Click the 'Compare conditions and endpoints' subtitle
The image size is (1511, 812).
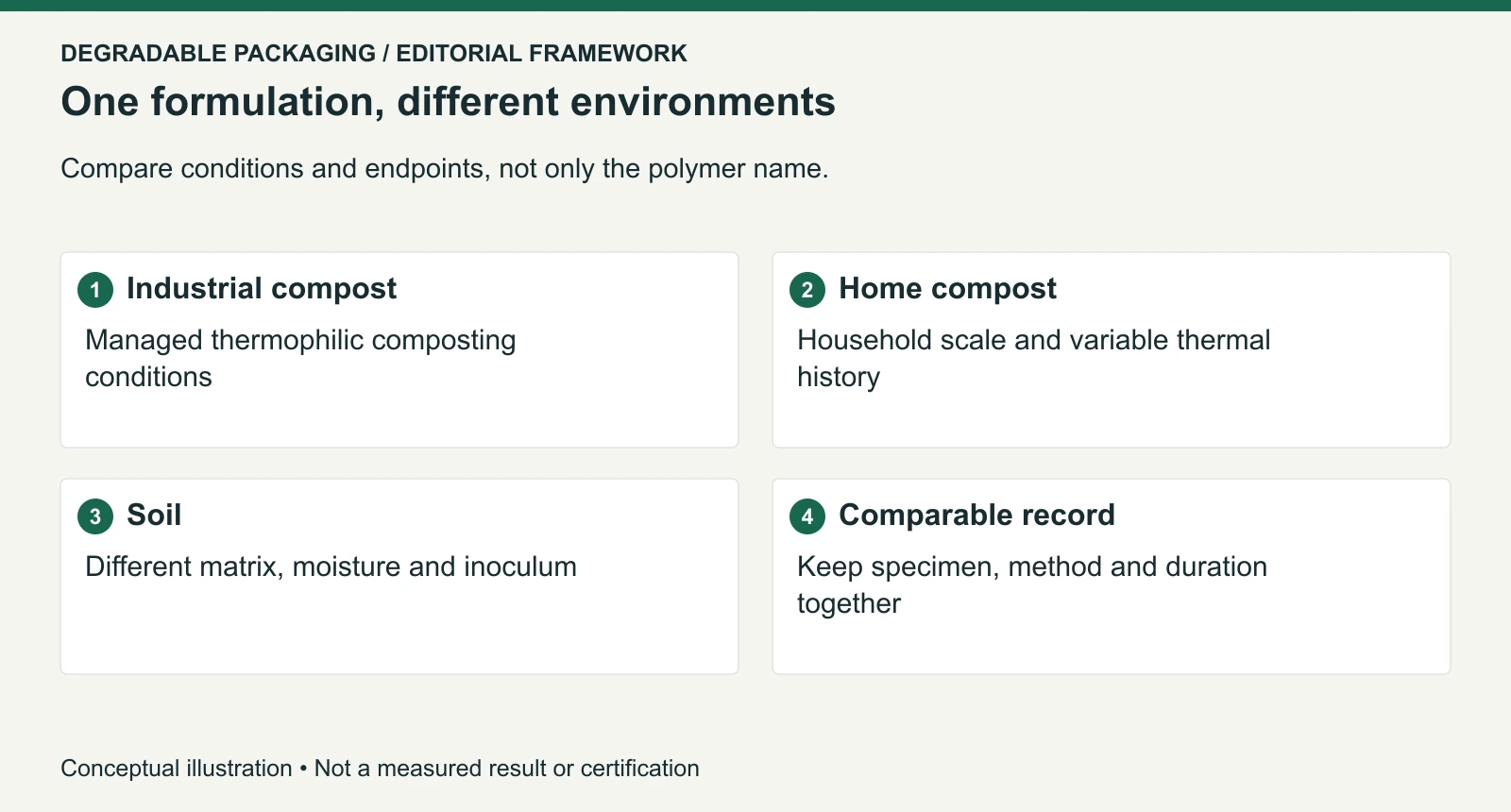444,169
